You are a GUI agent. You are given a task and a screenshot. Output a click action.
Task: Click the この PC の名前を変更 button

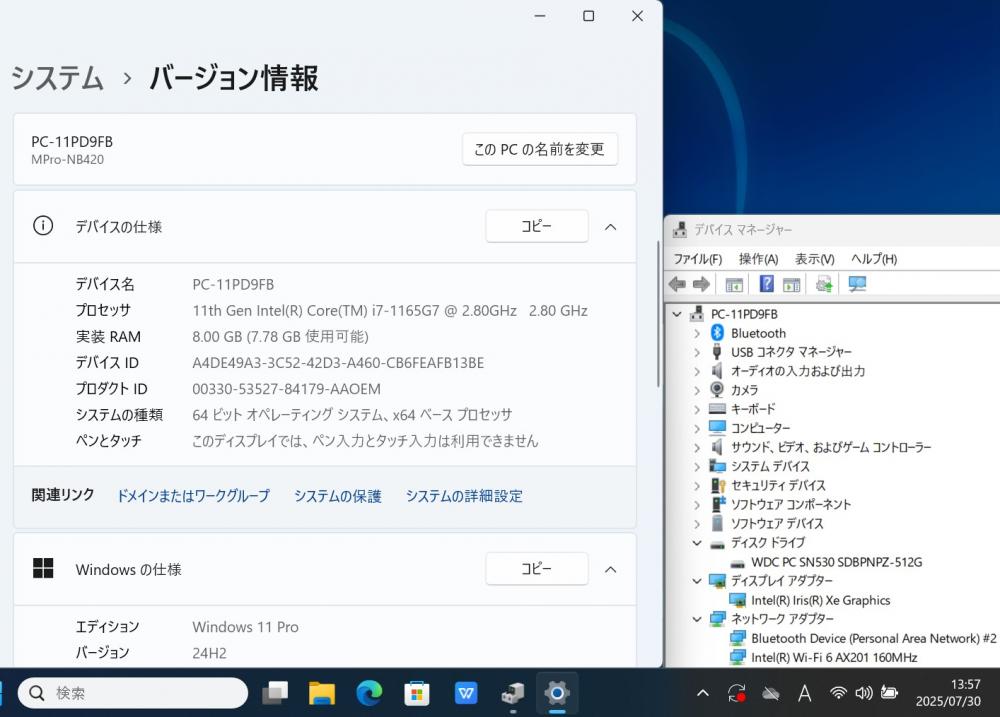coord(540,149)
